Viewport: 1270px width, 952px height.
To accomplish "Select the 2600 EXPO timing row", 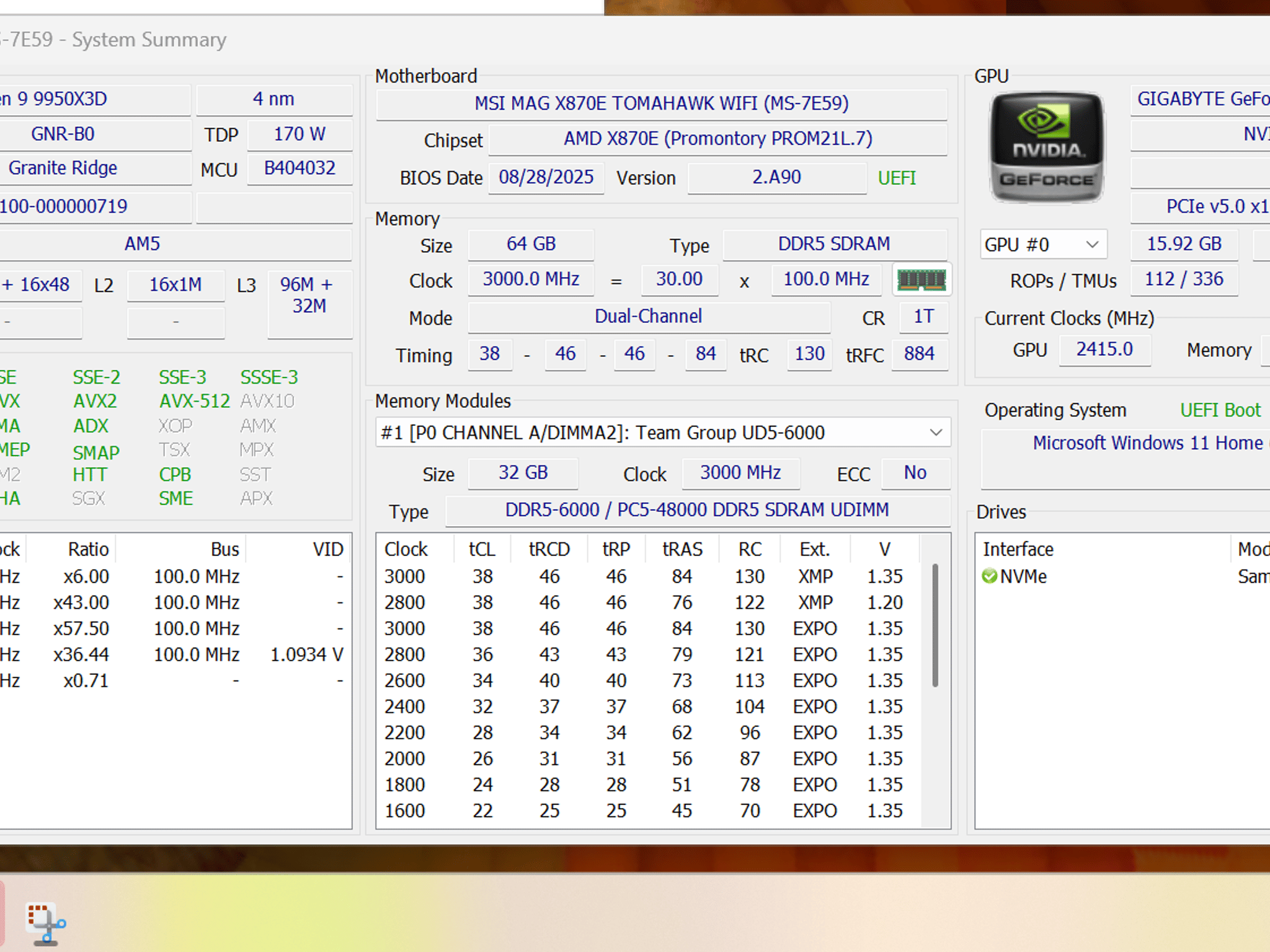I will [x=649, y=681].
